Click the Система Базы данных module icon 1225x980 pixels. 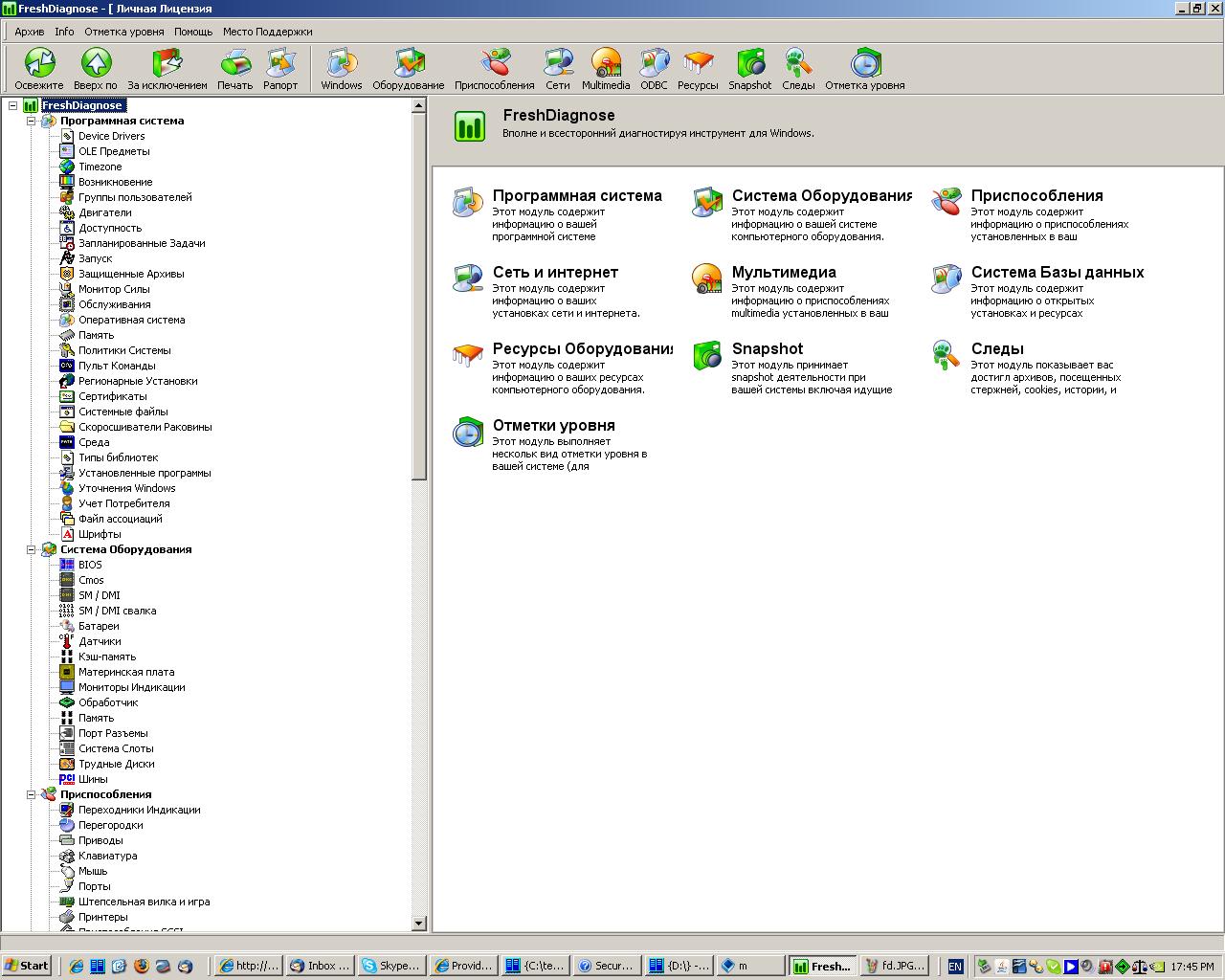947,278
